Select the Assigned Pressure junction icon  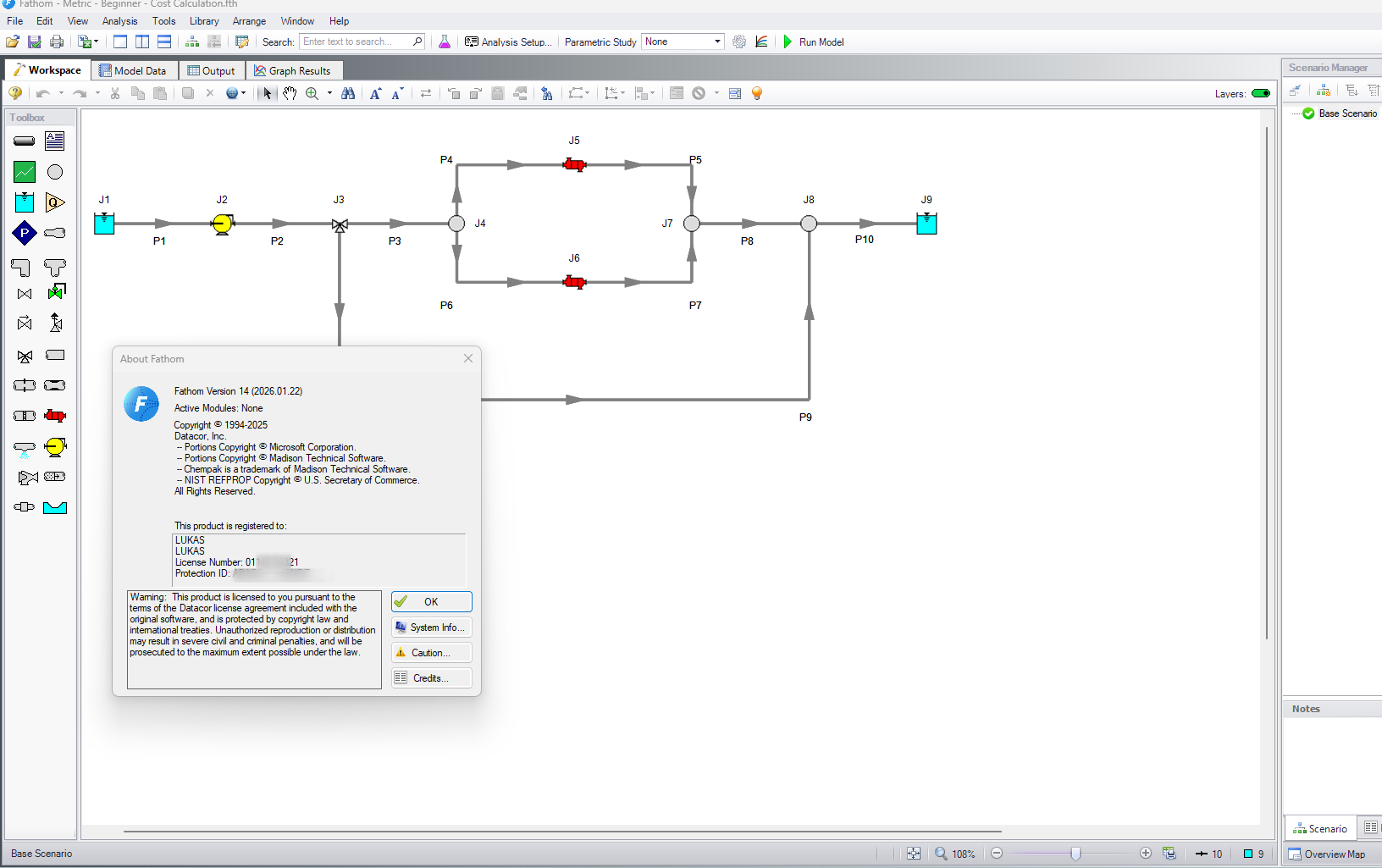[25, 233]
